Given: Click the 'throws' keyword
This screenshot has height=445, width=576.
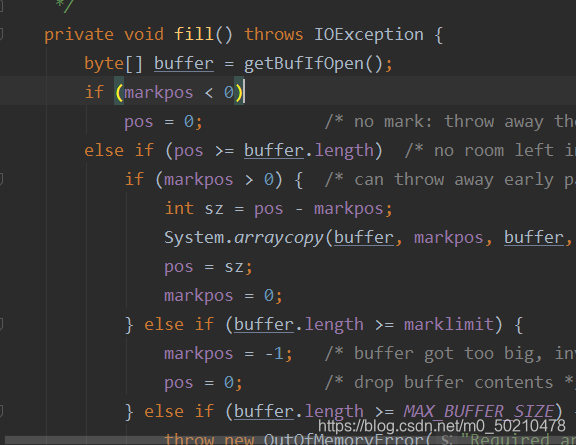Looking at the screenshot, I should (274, 35).
